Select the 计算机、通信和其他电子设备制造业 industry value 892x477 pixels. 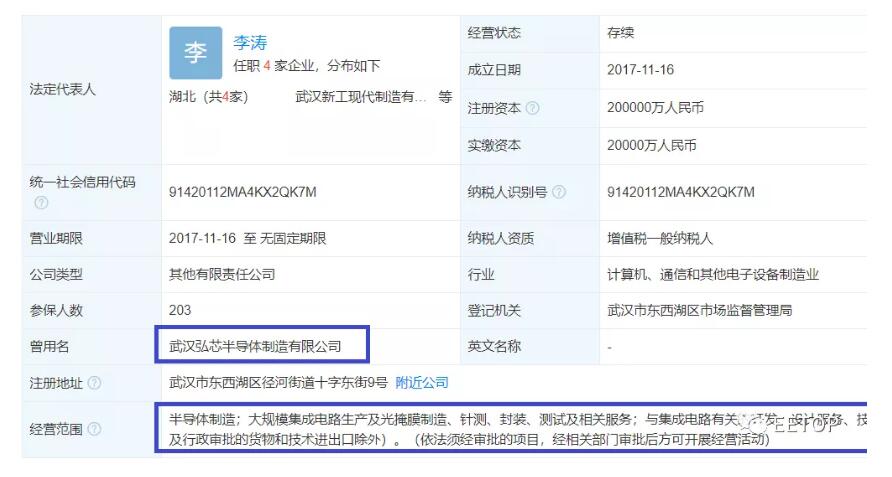[x=713, y=274]
